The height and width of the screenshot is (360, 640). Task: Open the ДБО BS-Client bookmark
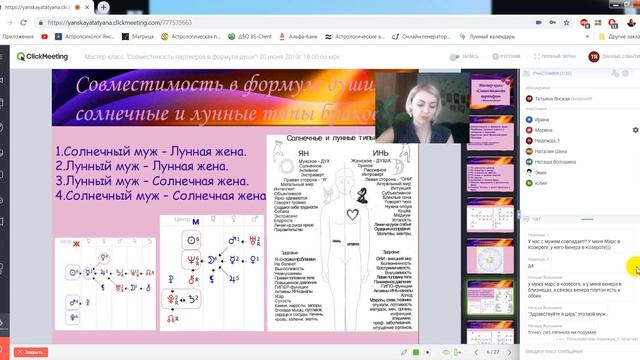[x=250, y=36]
